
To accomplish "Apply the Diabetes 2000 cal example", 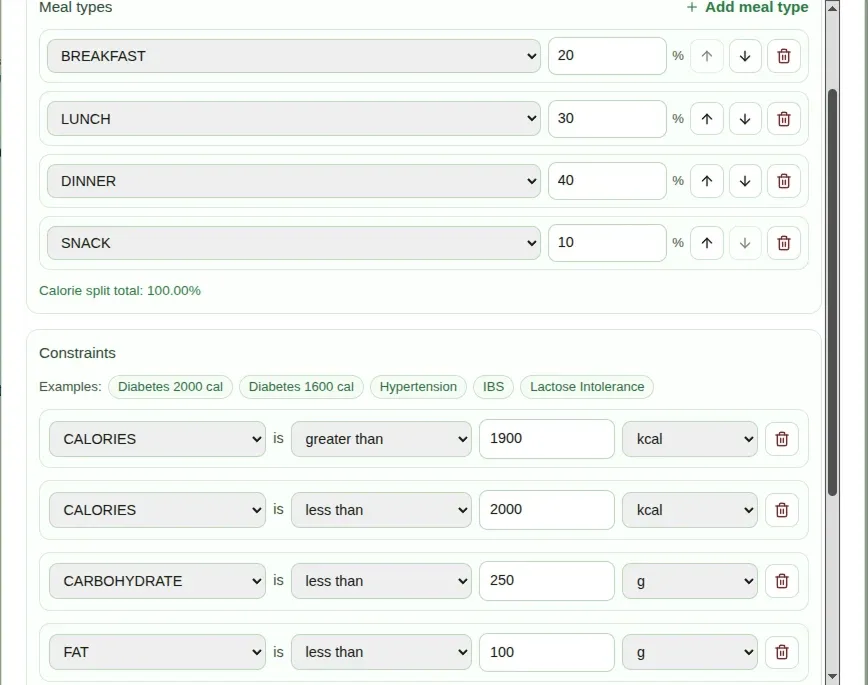I will [170, 387].
